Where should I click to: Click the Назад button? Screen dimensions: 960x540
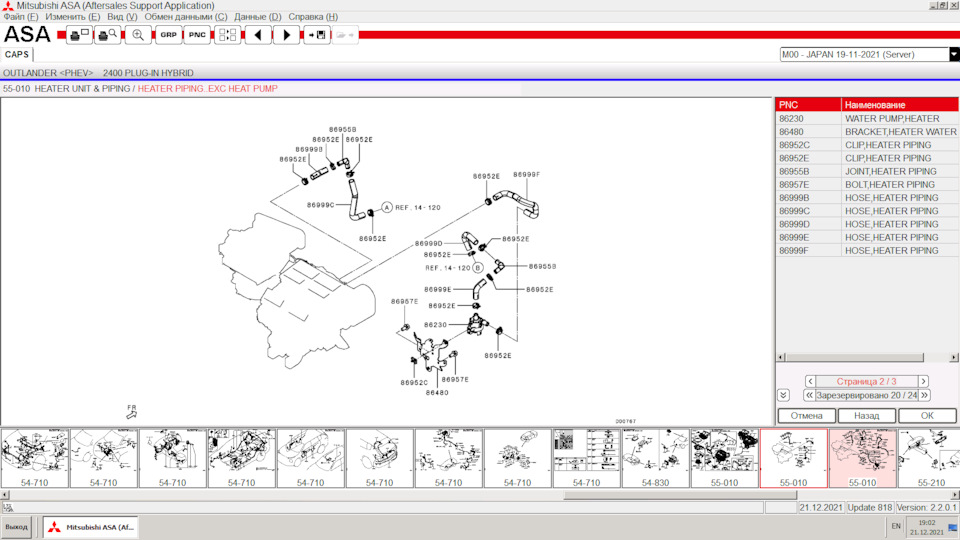pos(866,416)
